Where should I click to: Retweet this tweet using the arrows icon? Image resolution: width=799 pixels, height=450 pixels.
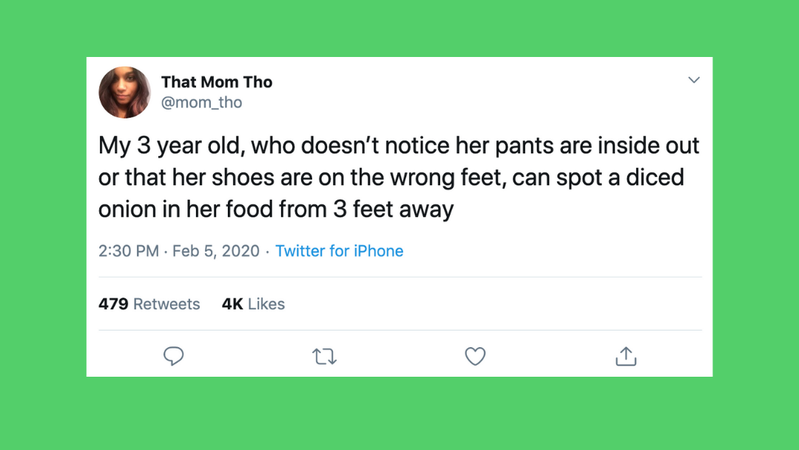coord(324,356)
